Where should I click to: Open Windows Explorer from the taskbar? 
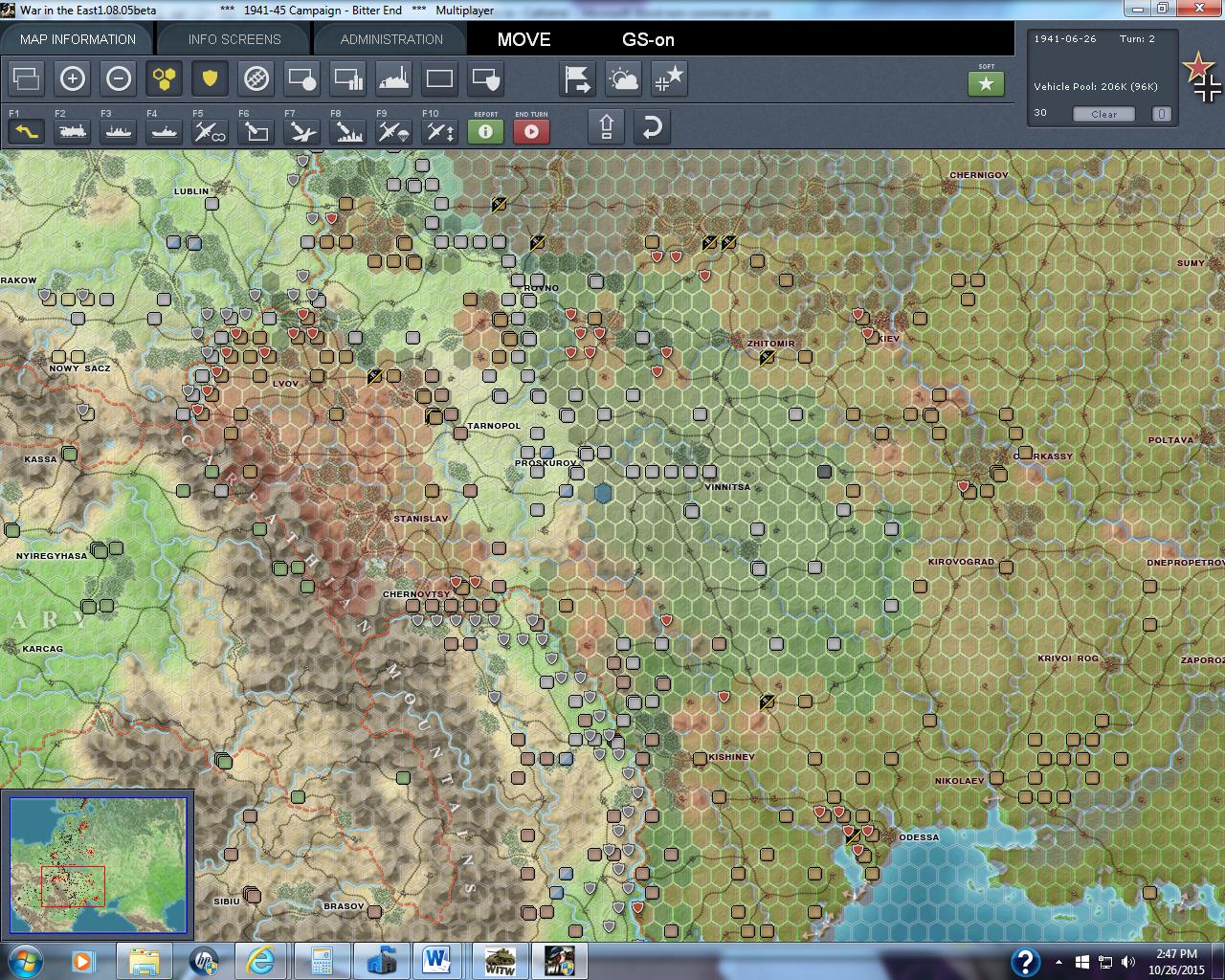pyautogui.click(x=145, y=960)
